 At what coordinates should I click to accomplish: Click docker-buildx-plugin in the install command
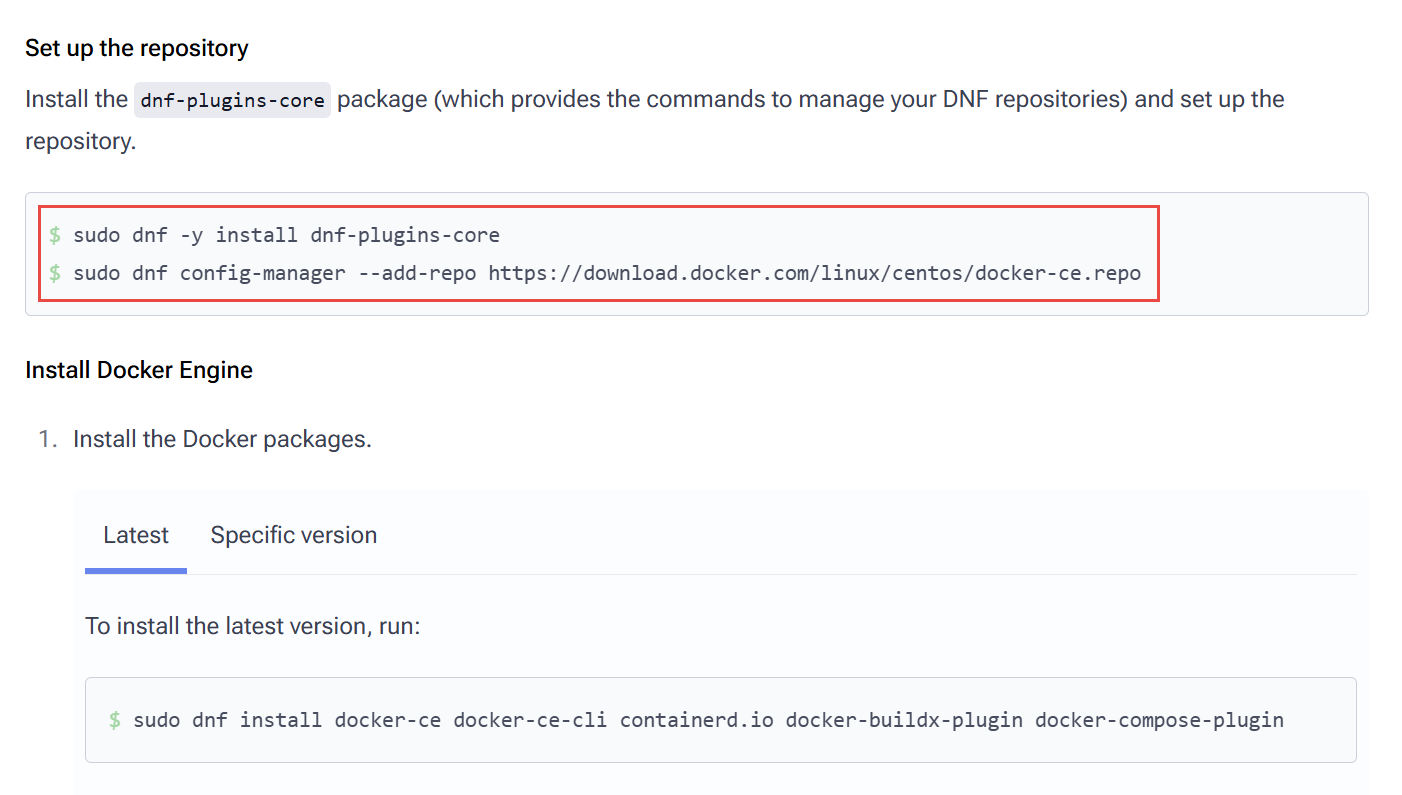[x=904, y=720]
